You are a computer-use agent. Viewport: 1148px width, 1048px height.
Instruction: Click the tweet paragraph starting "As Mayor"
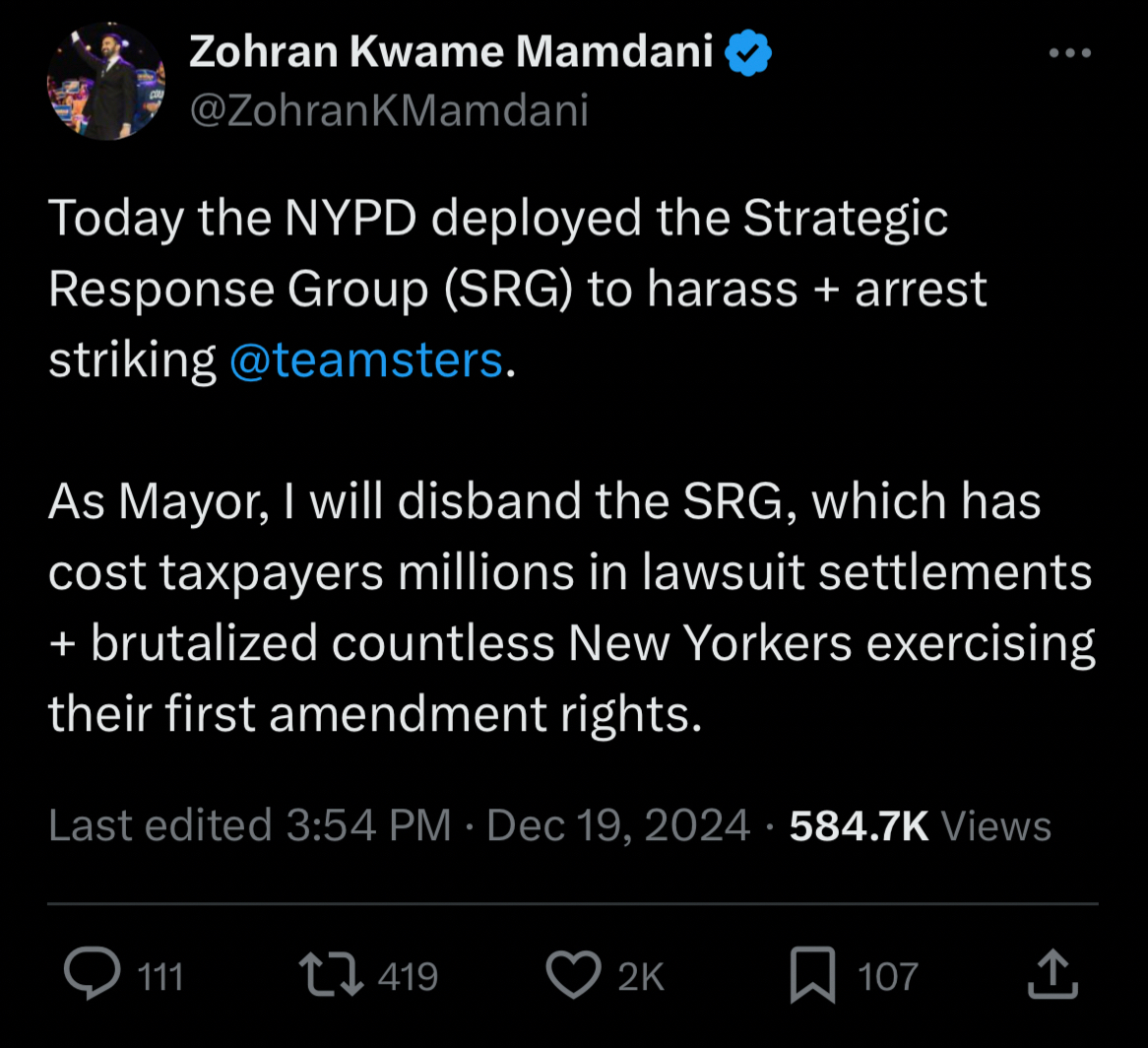coord(571,607)
